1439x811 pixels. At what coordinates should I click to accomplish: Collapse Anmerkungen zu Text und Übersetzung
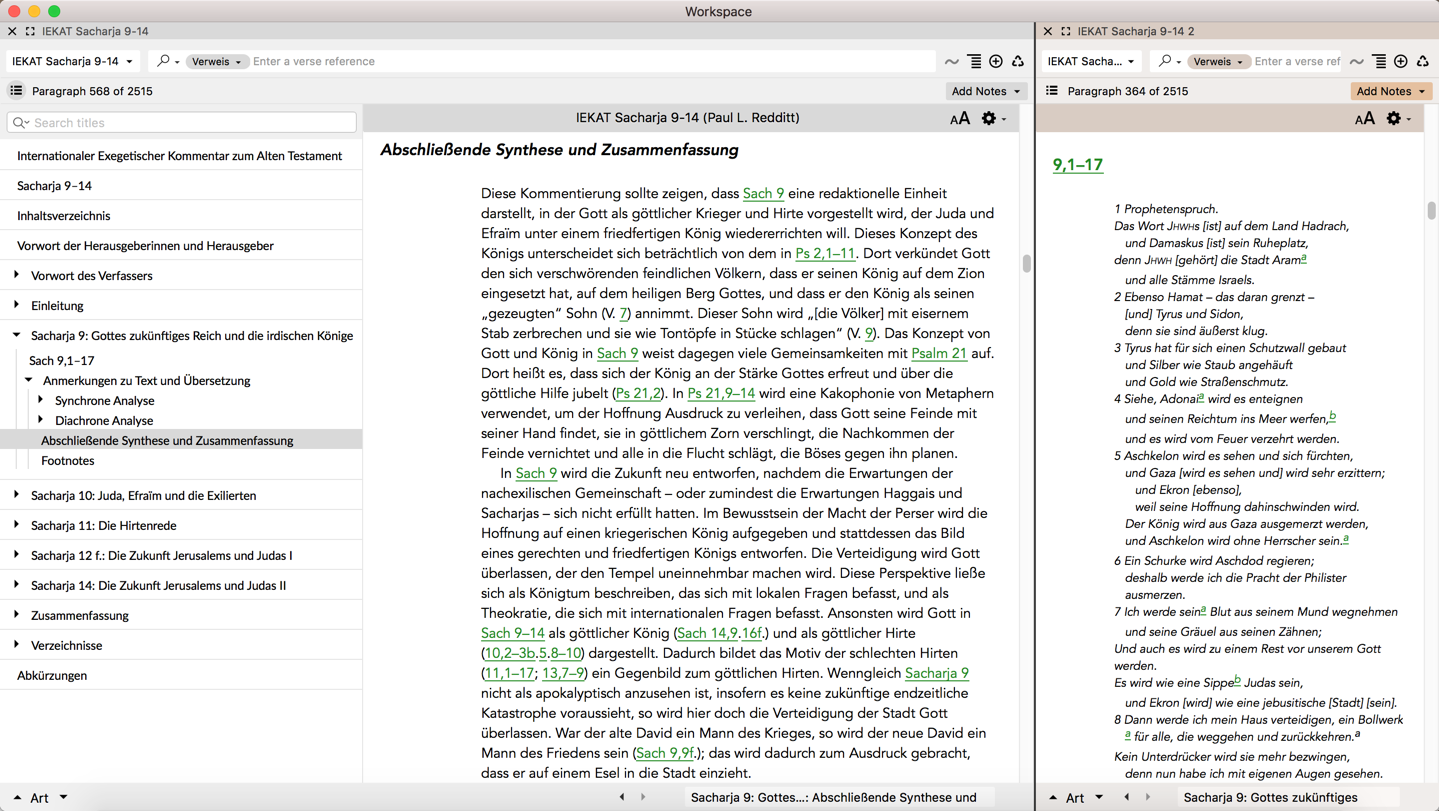(x=29, y=380)
